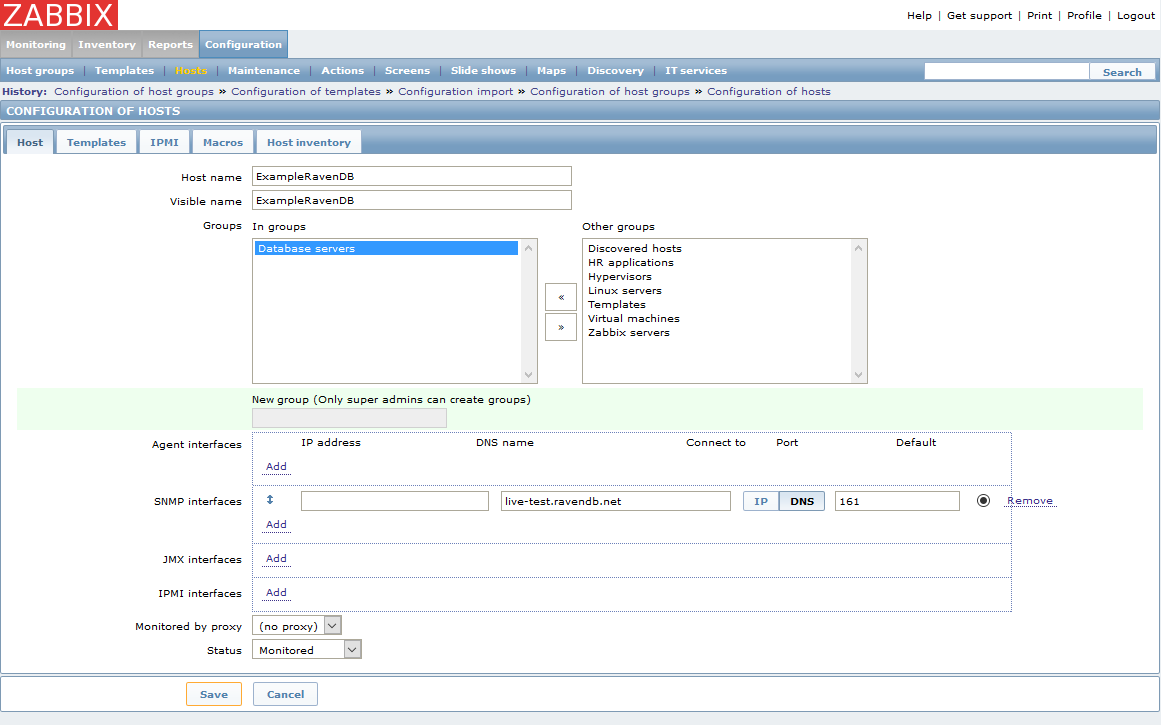This screenshot has height=725, width=1161.
Task: Click the Visible name input field
Action: (x=412, y=200)
